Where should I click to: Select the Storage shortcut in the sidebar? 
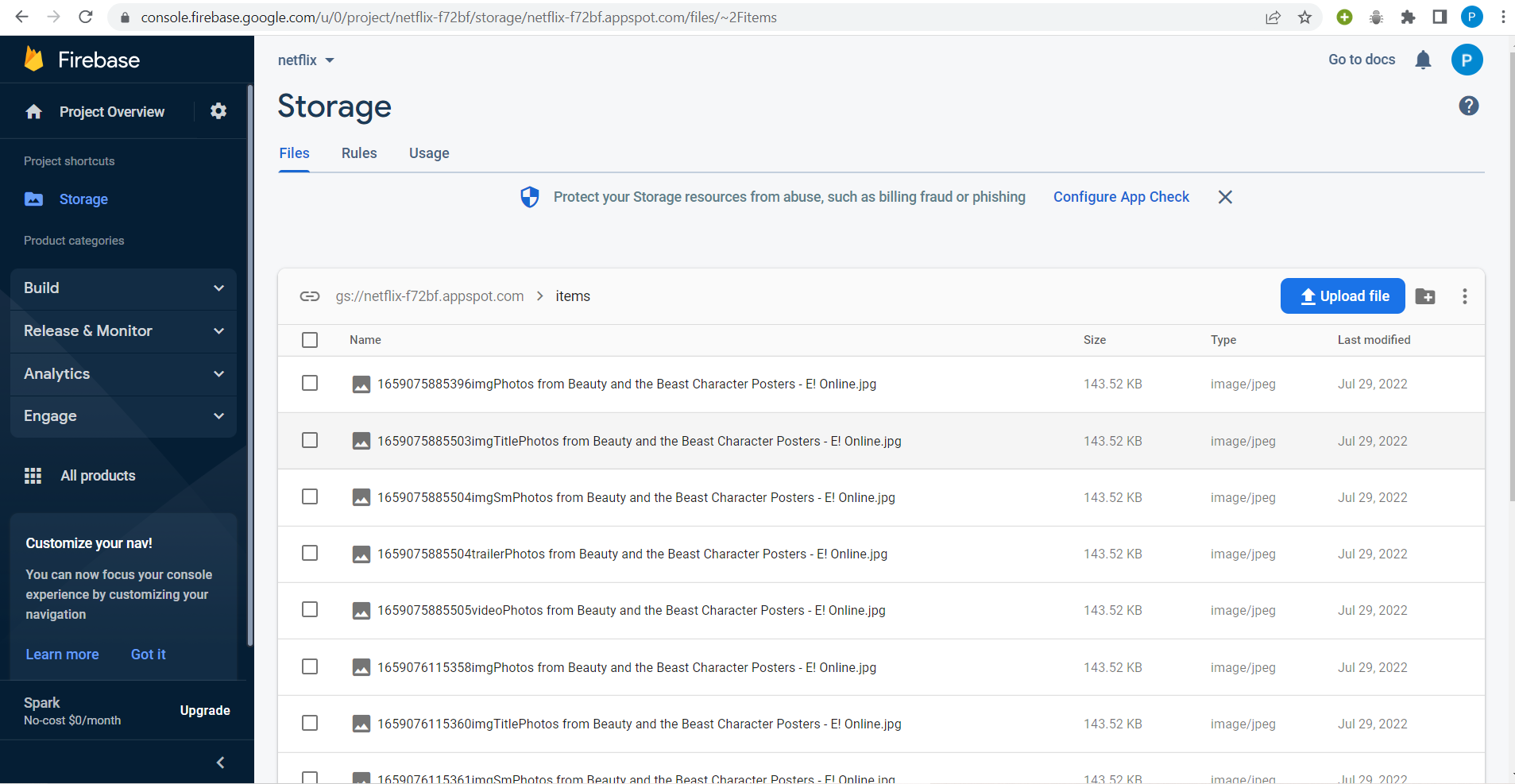tap(83, 199)
